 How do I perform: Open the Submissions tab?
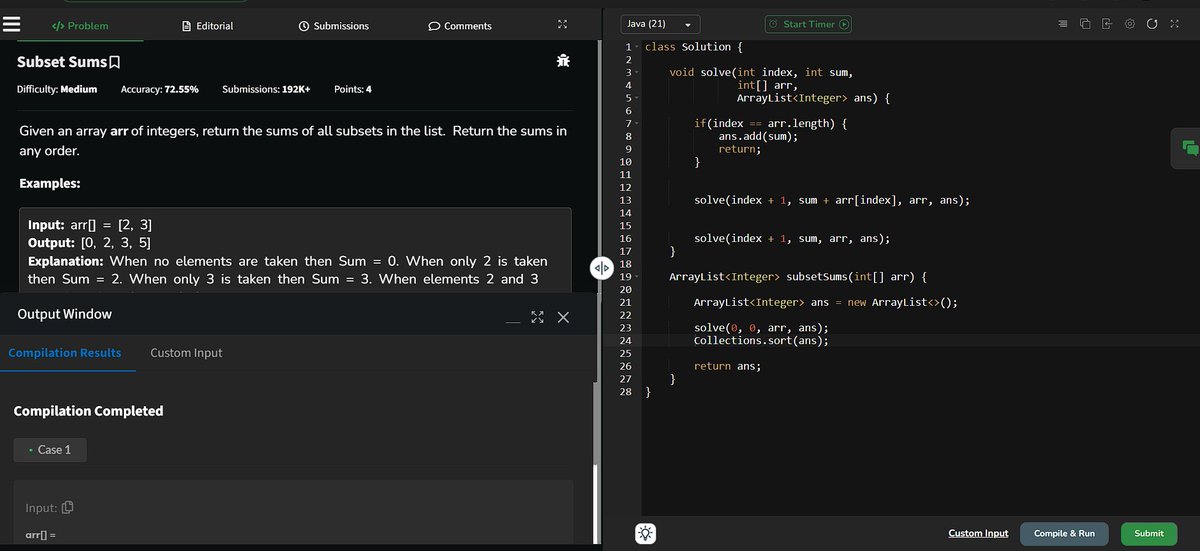coord(334,26)
